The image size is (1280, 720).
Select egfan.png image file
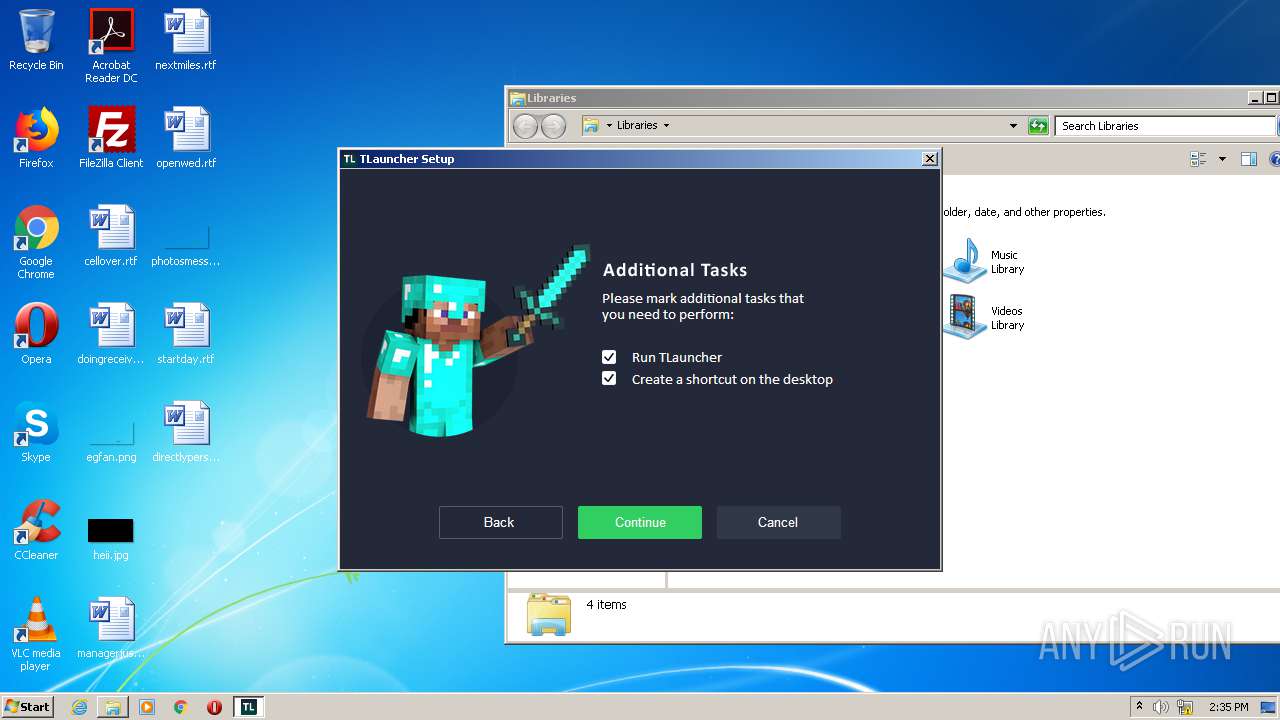[111, 442]
